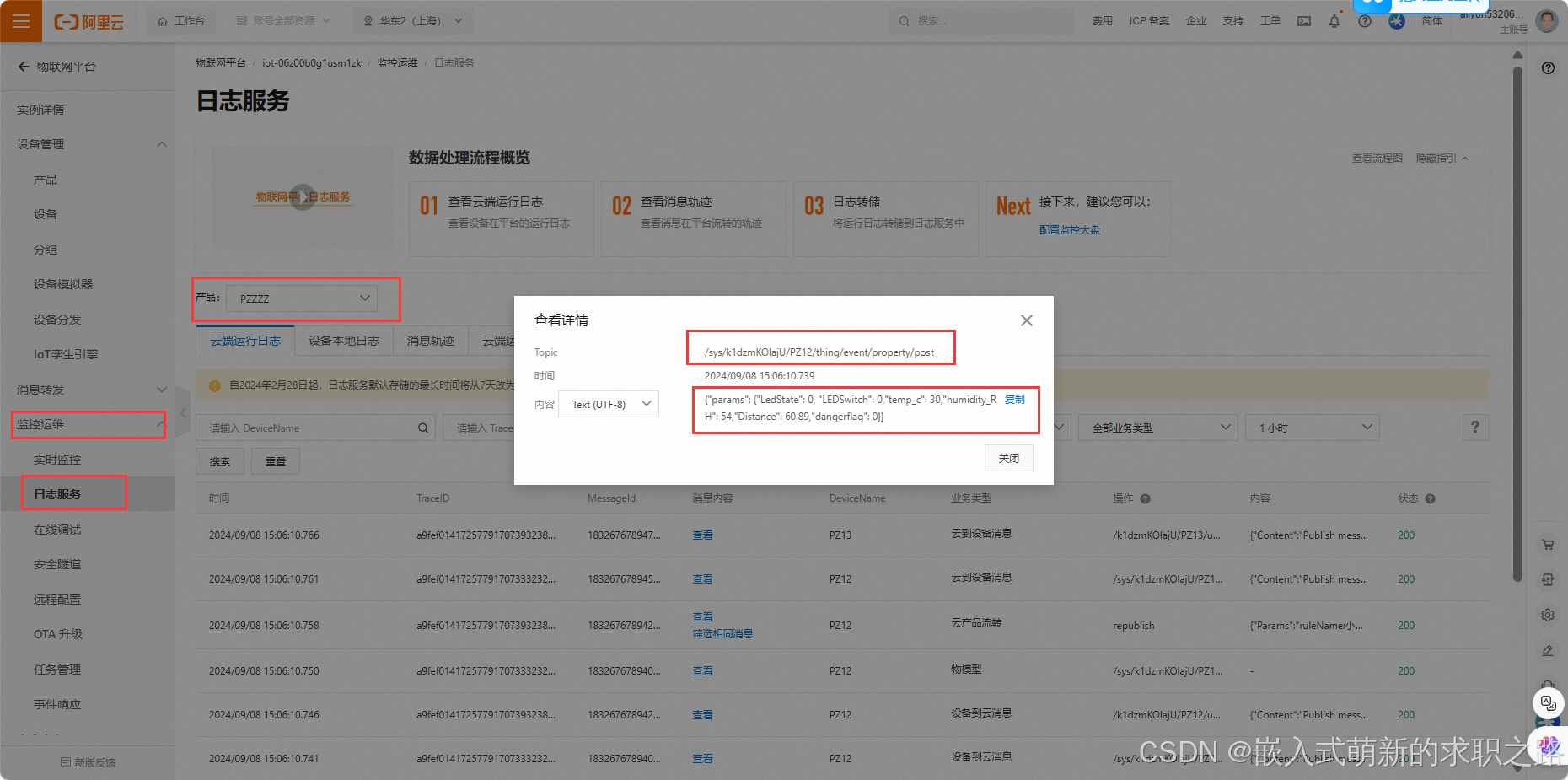Collapse the sidebar with the handle arrow
Image resolution: width=1568 pixels, height=780 pixels.
[x=183, y=413]
